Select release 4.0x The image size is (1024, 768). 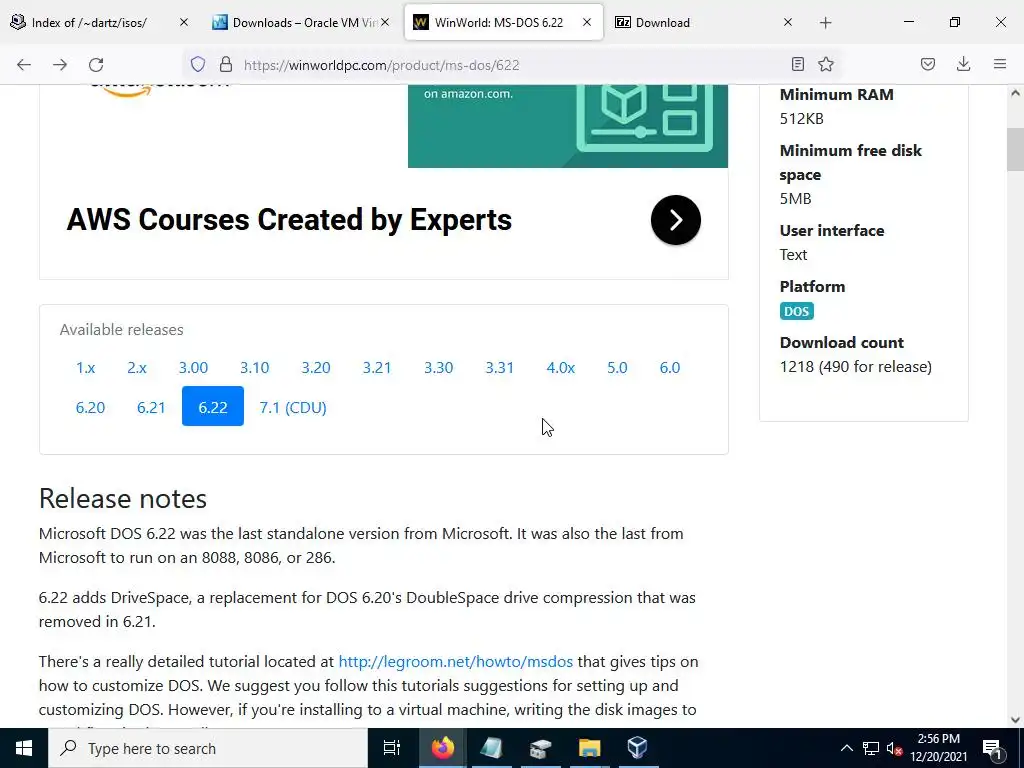pyautogui.click(x=561, y=368)
